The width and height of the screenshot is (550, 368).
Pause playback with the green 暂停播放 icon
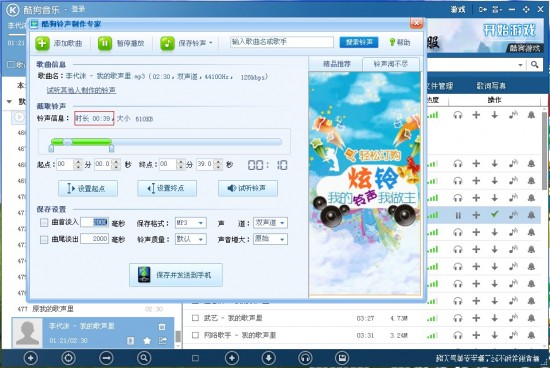(x=105, y=43)
